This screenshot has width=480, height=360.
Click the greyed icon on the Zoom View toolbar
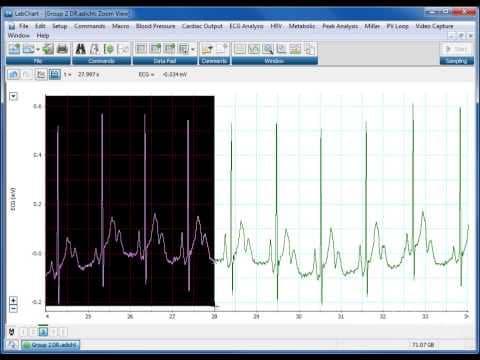pos(26,74)
